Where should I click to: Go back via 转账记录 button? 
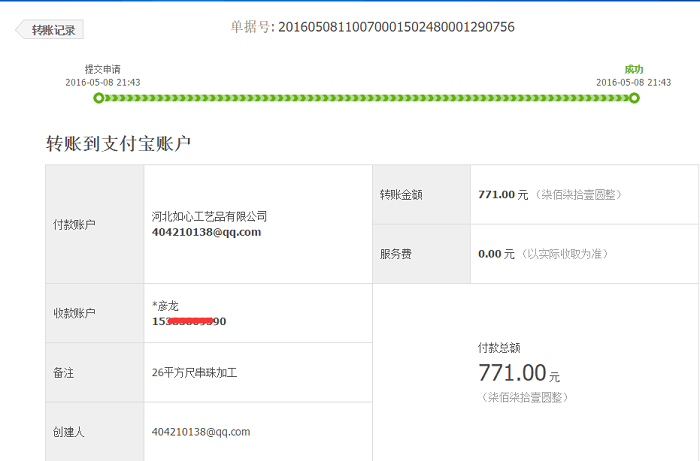50,29
